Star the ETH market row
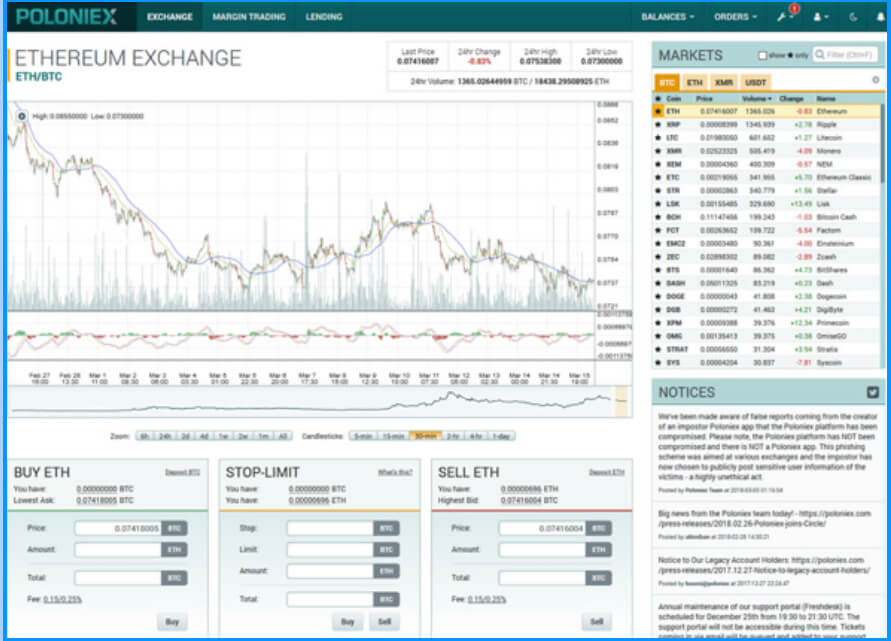This screenshot has height=641, width=891. click(x=658, y=111)
